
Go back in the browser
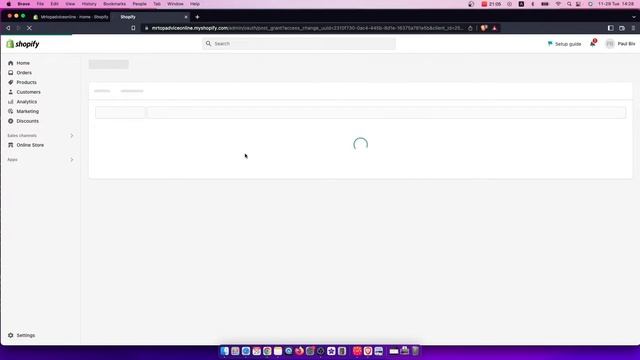point(8,28)
